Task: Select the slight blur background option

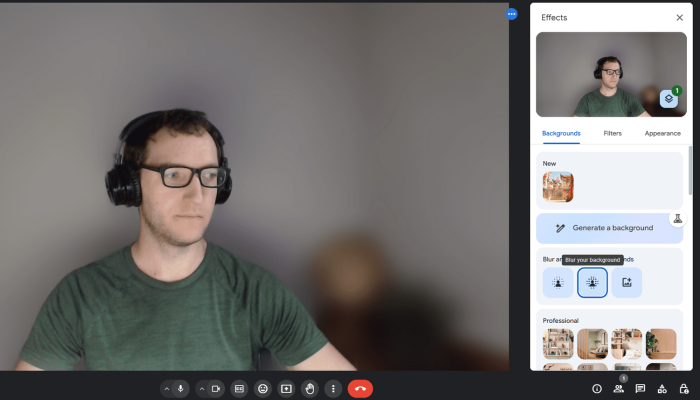Action: (558, 283)
